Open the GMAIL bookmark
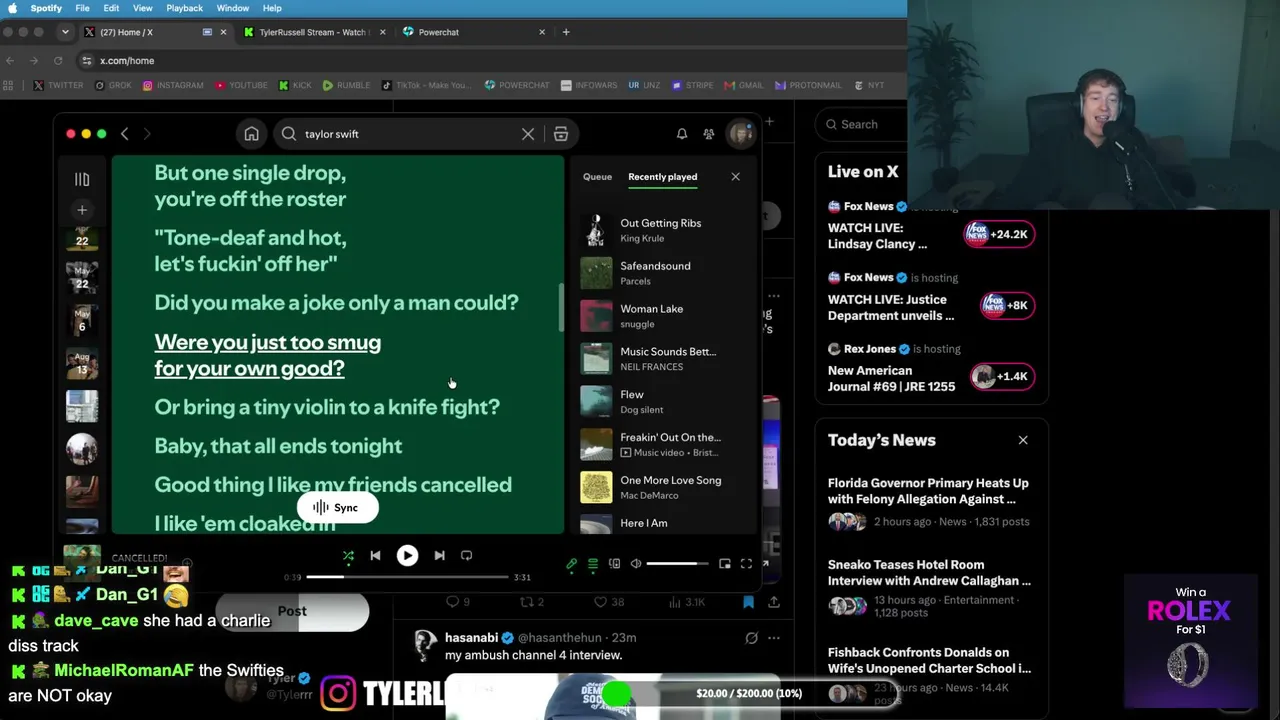Screen dimensions: 1280x720 [744, 86]
